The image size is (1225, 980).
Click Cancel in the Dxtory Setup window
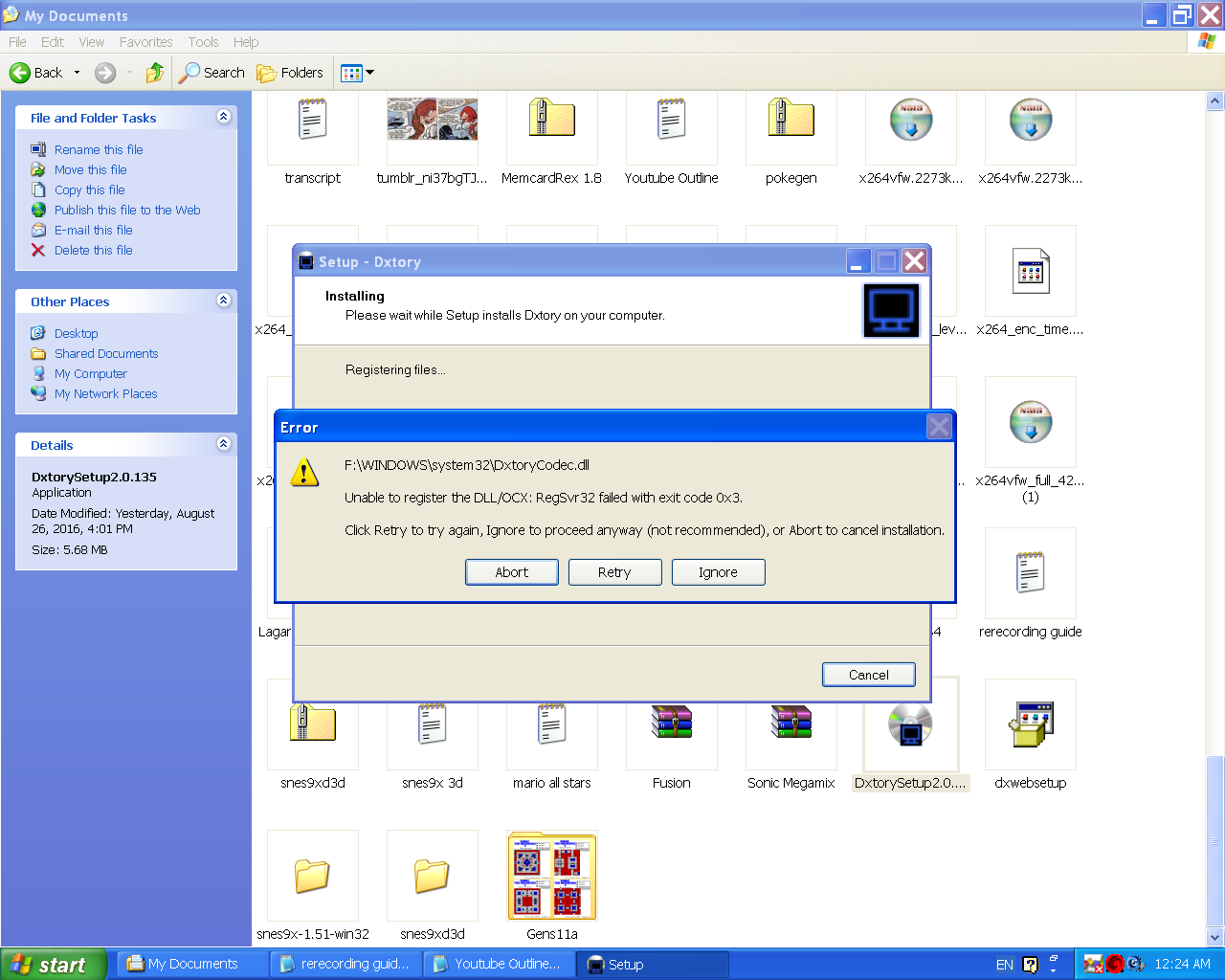869,675
